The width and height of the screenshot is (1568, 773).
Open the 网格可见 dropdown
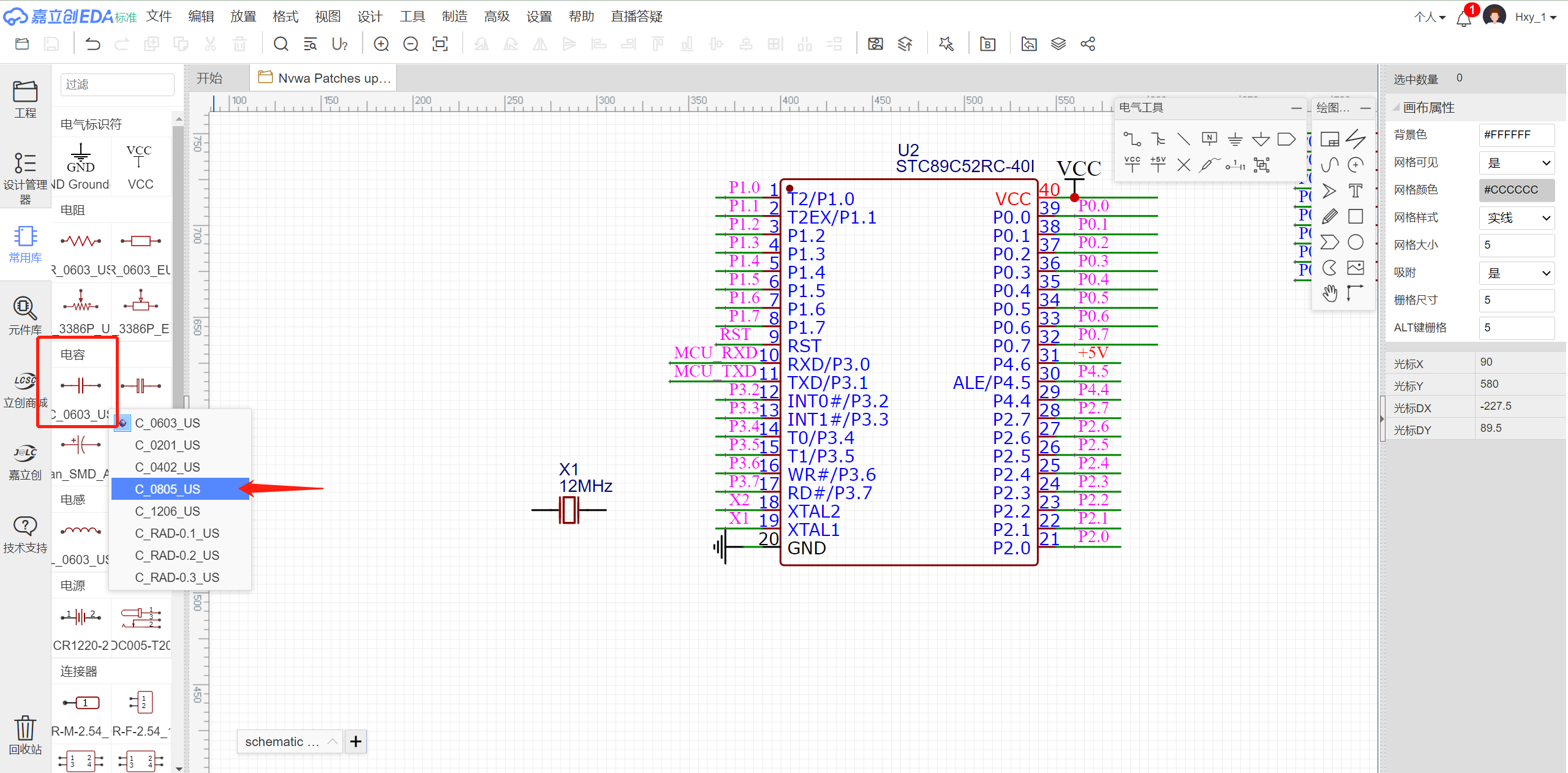(x=1517, y=163)
